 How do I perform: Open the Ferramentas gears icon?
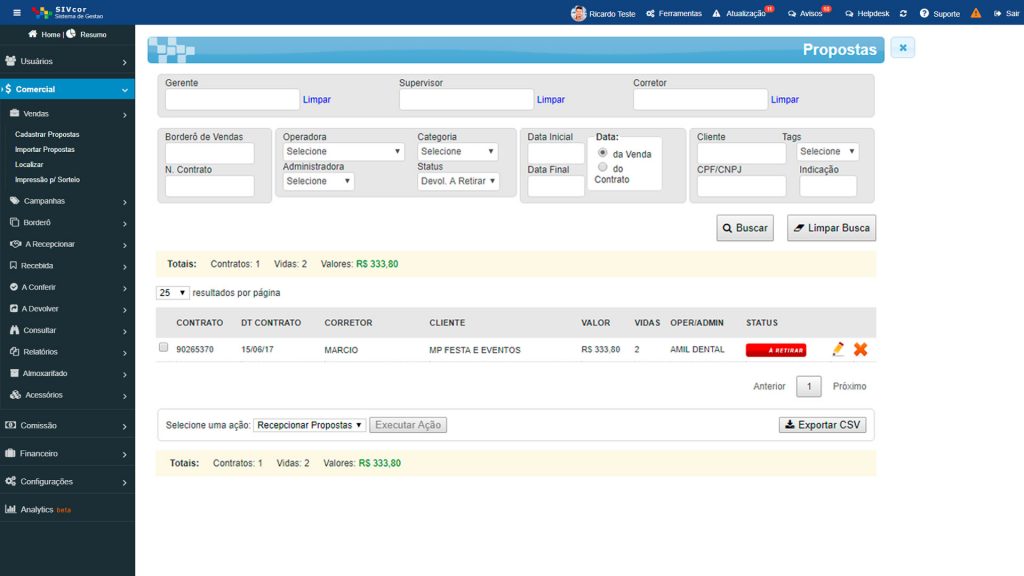[x=650, y=13]
